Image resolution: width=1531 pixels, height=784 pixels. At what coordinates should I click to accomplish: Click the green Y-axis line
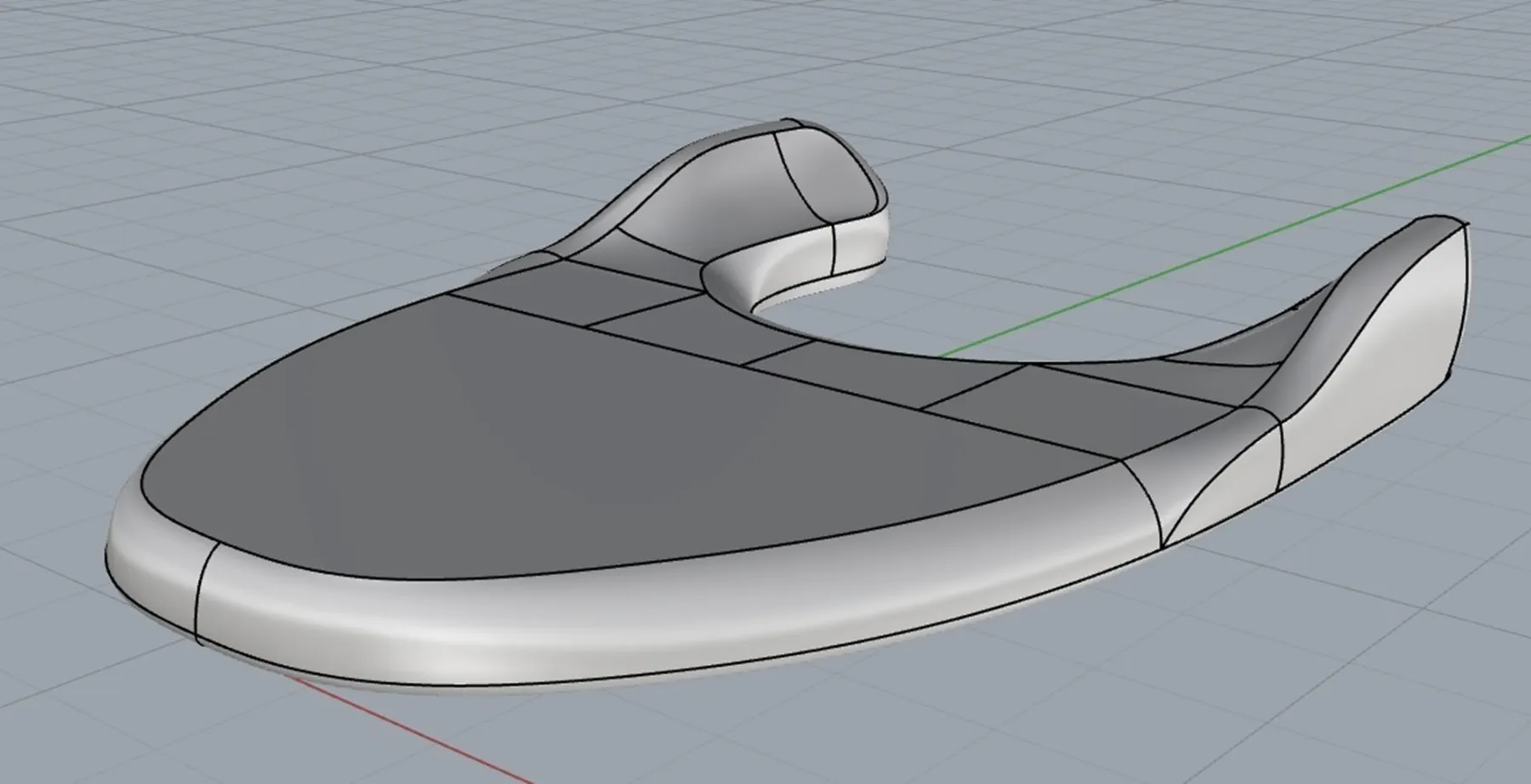(1233, 247)
